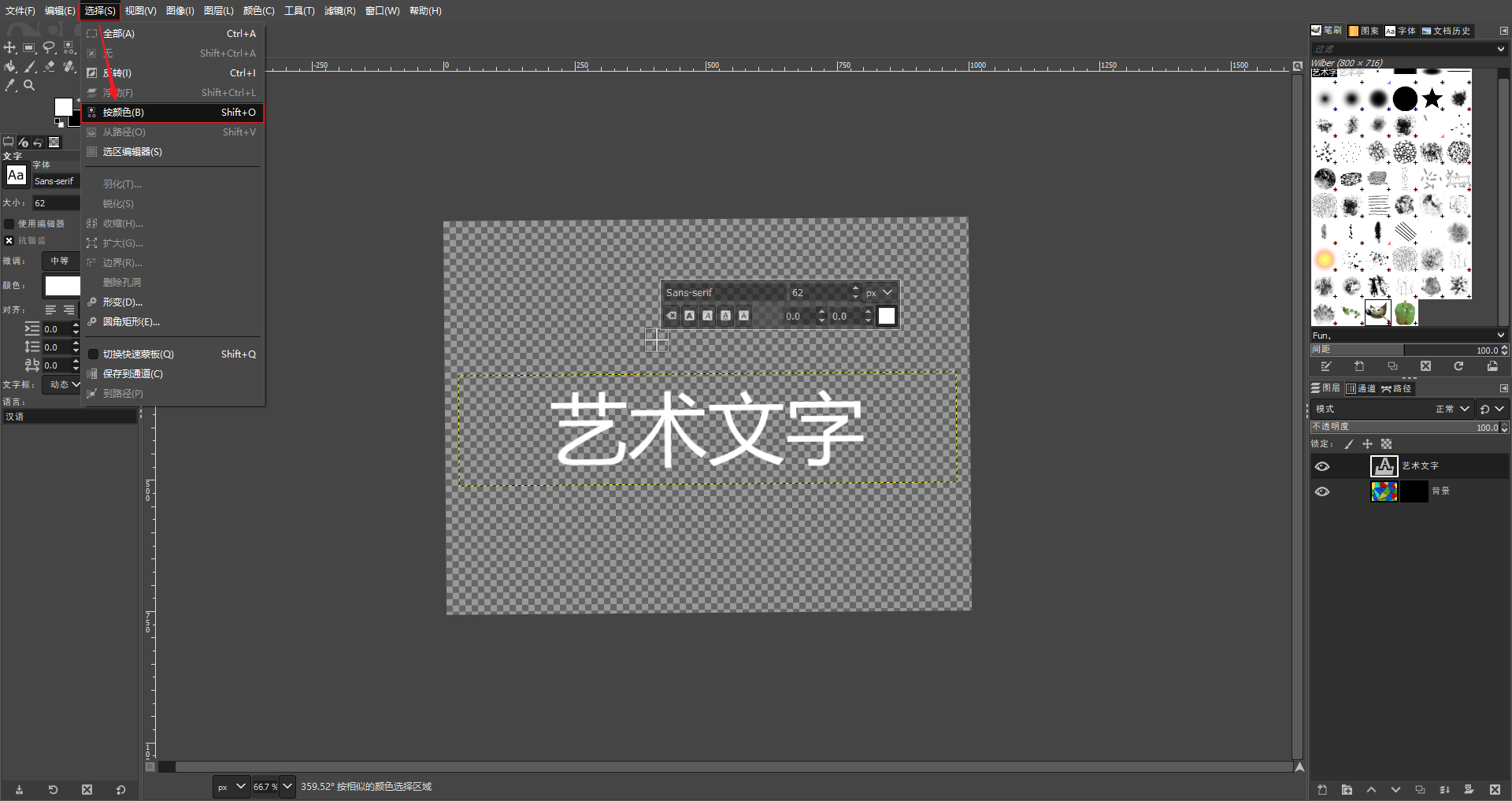
Task: Toggle lock alpha channel icon
Action: (x=1386, y=444)
